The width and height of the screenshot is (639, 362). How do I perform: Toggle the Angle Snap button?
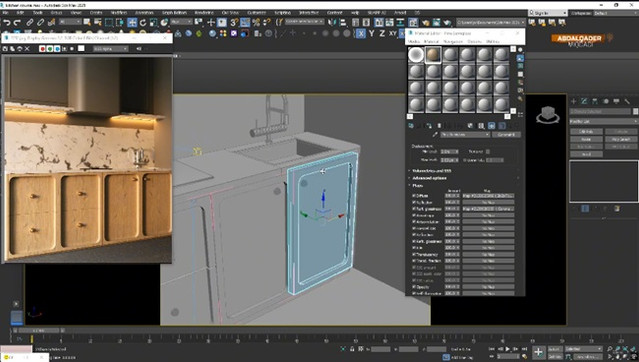click(x=245, y=22)
